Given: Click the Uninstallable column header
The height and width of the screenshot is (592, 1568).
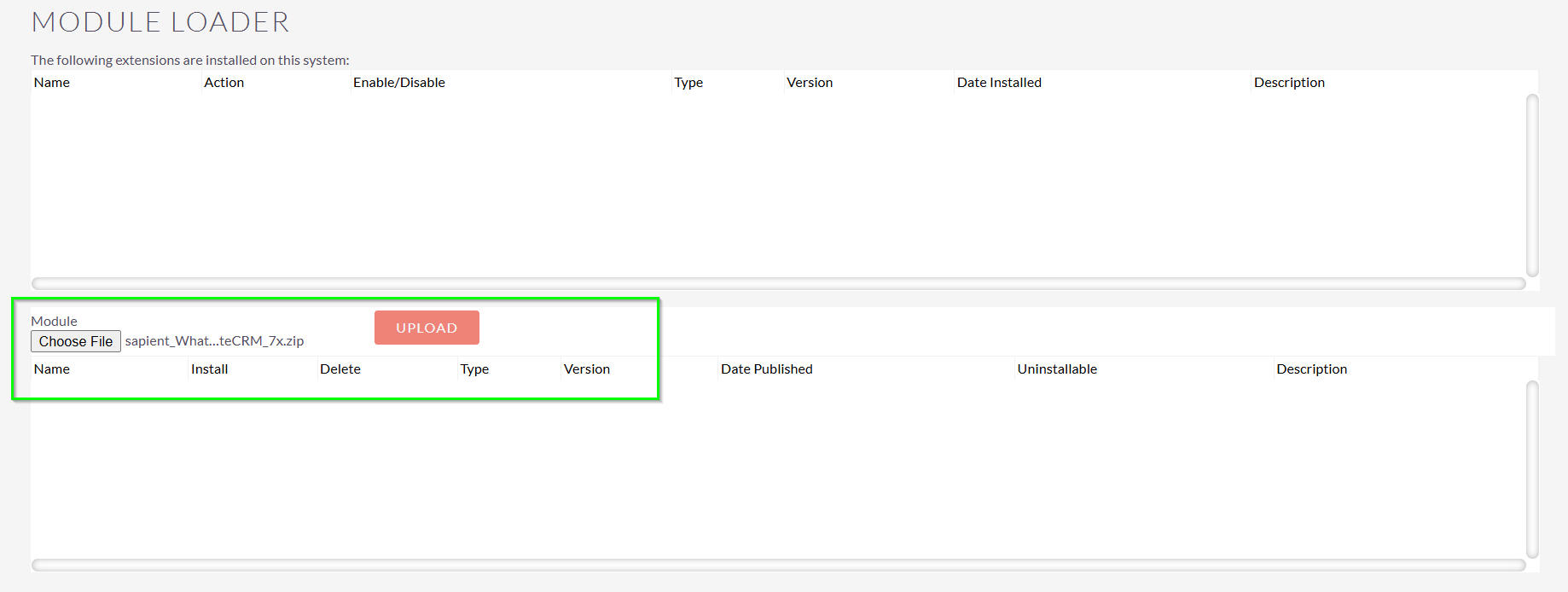Looking at the screenshot, I should [x=1057, y=369].
